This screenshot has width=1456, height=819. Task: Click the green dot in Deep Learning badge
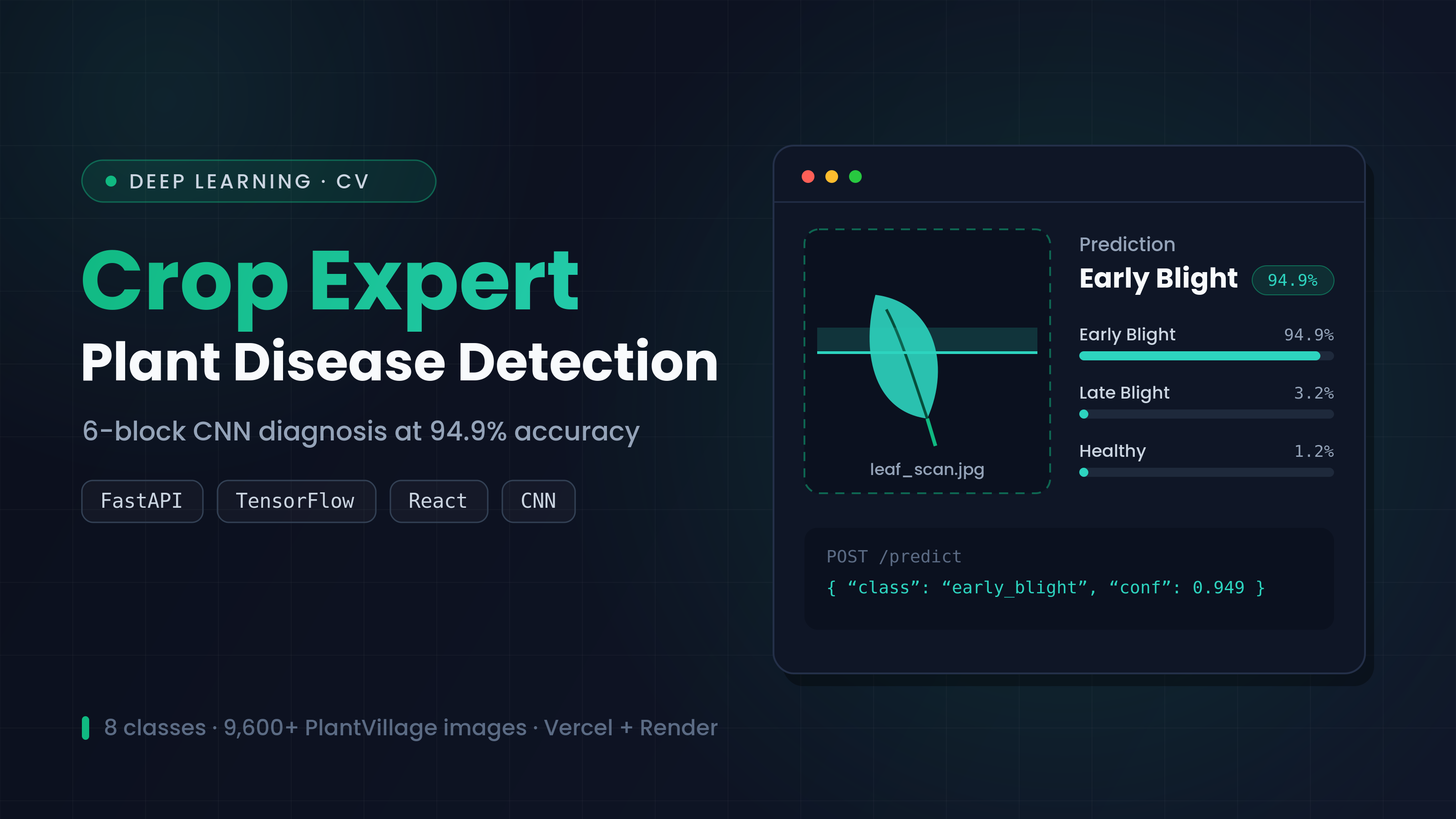111,181
